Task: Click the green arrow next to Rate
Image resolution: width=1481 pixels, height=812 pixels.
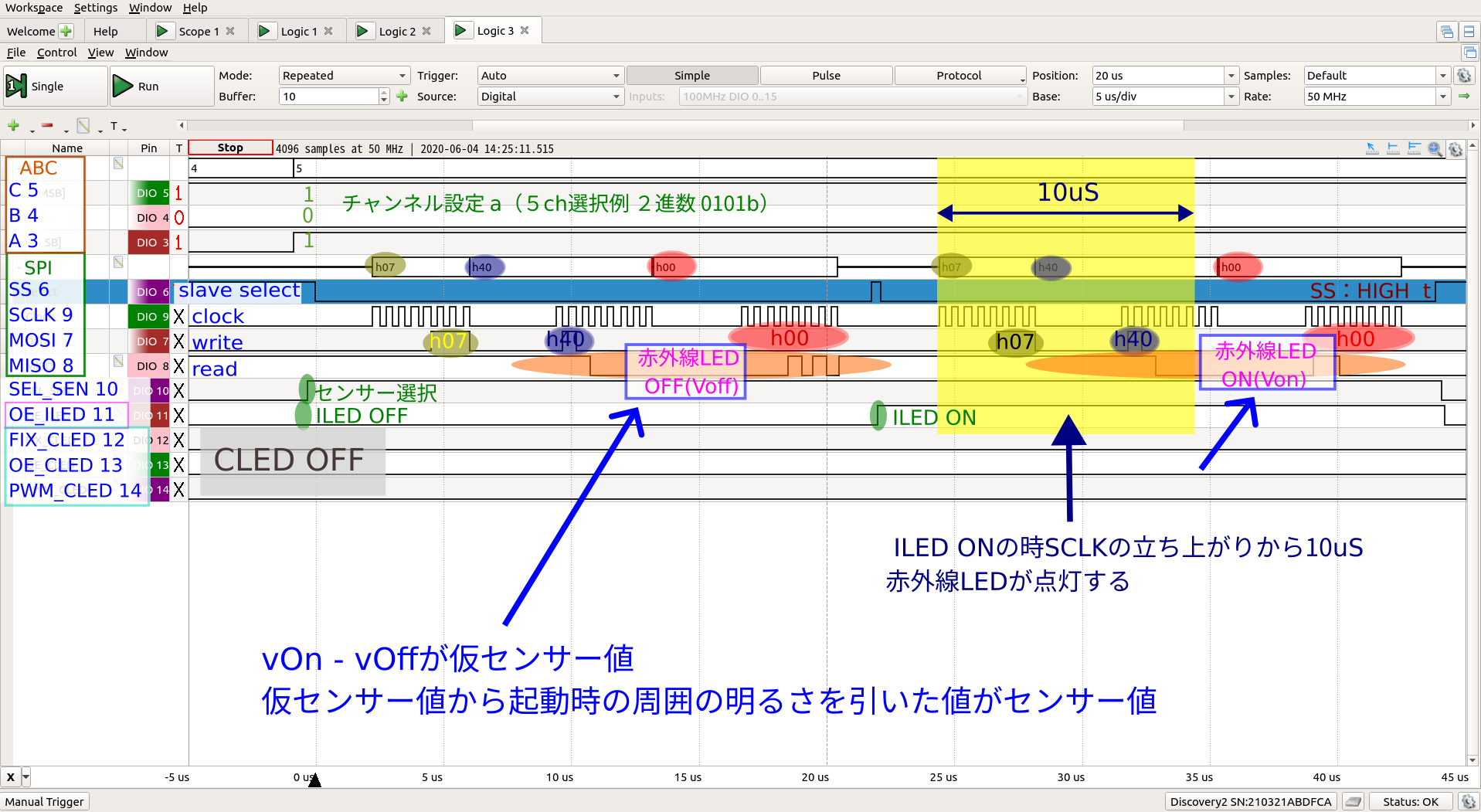Action: coord(1464,97)
